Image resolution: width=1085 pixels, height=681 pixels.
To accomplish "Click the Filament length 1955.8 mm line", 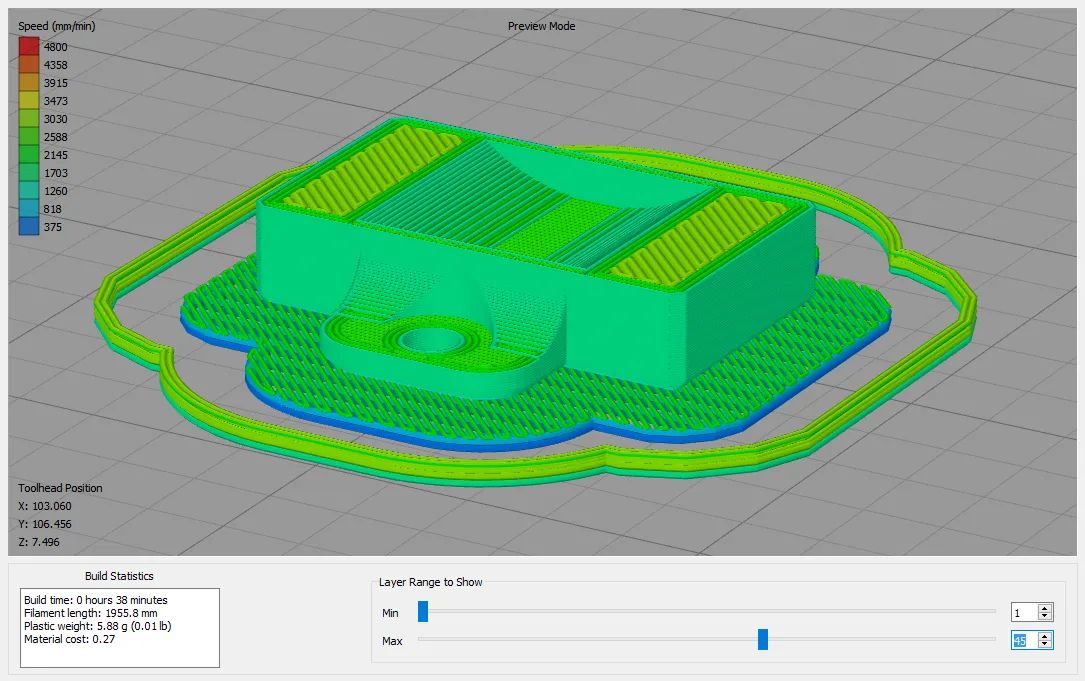I will click(91, 613).
